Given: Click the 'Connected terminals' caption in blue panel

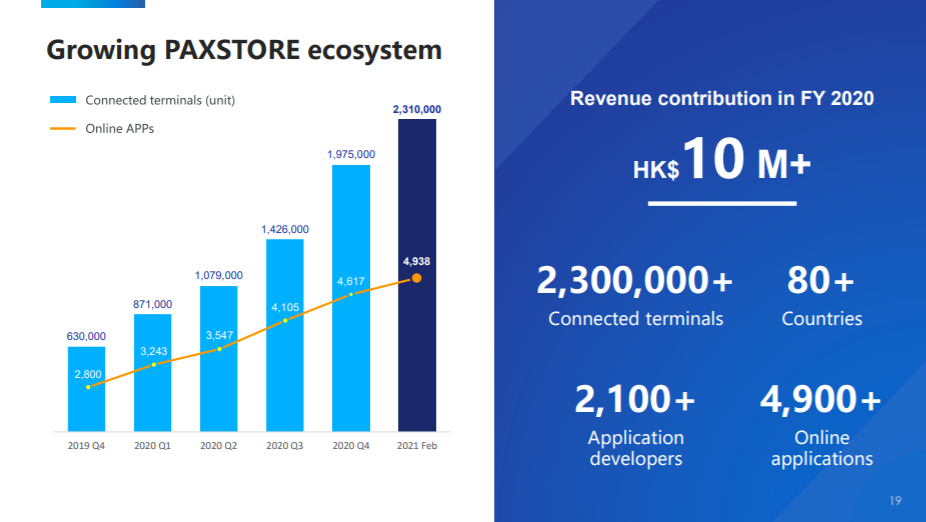Looking at the screenshot, I should pos(635,319).
